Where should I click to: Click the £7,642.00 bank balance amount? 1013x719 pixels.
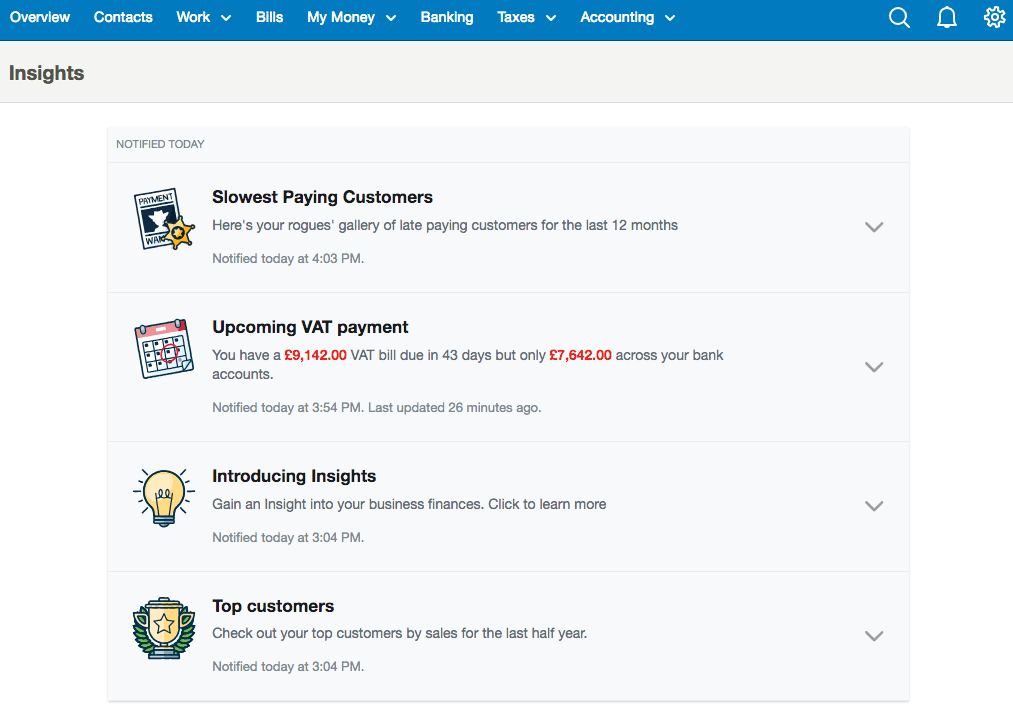580,355
